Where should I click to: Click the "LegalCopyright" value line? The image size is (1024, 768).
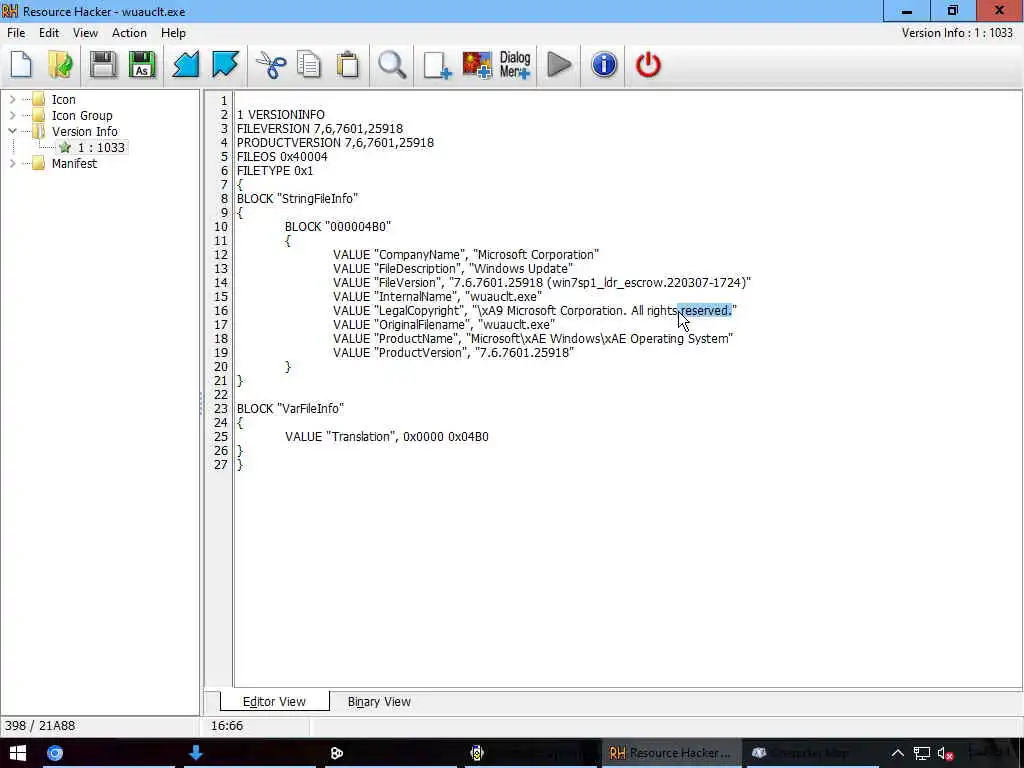coord(534,311)
